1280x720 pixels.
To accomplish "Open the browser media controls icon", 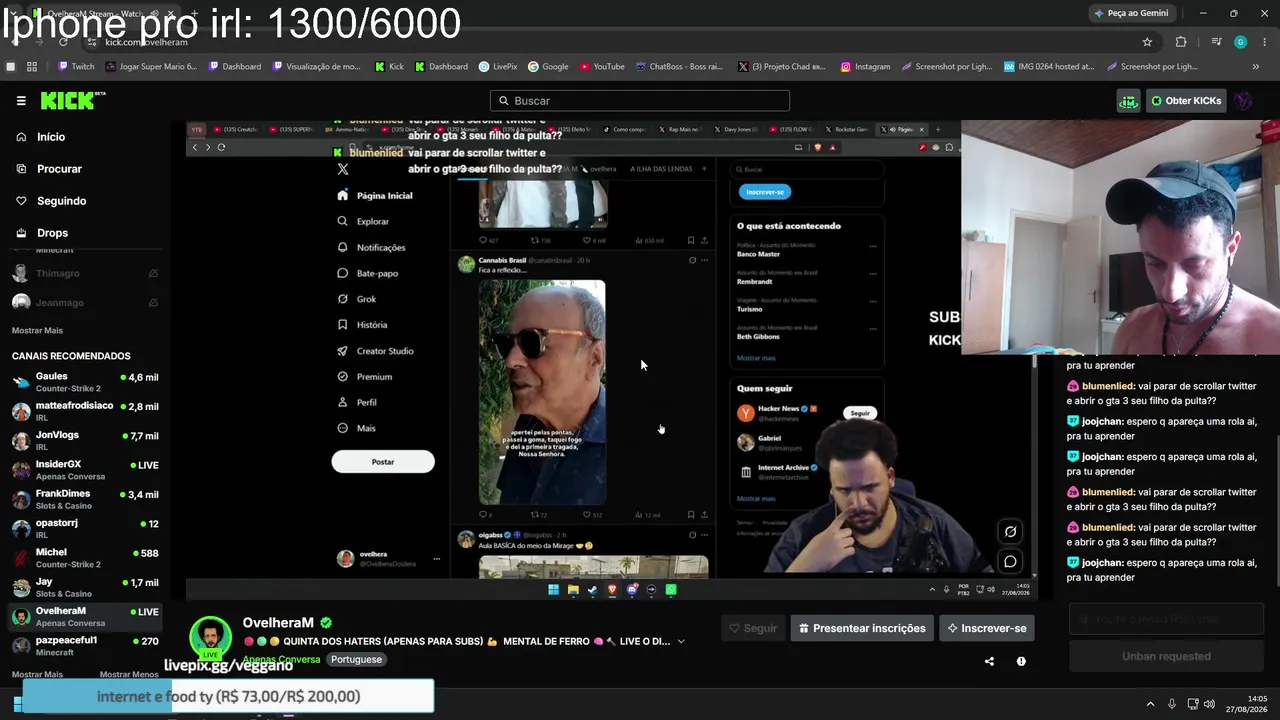I will [1216, 42].
